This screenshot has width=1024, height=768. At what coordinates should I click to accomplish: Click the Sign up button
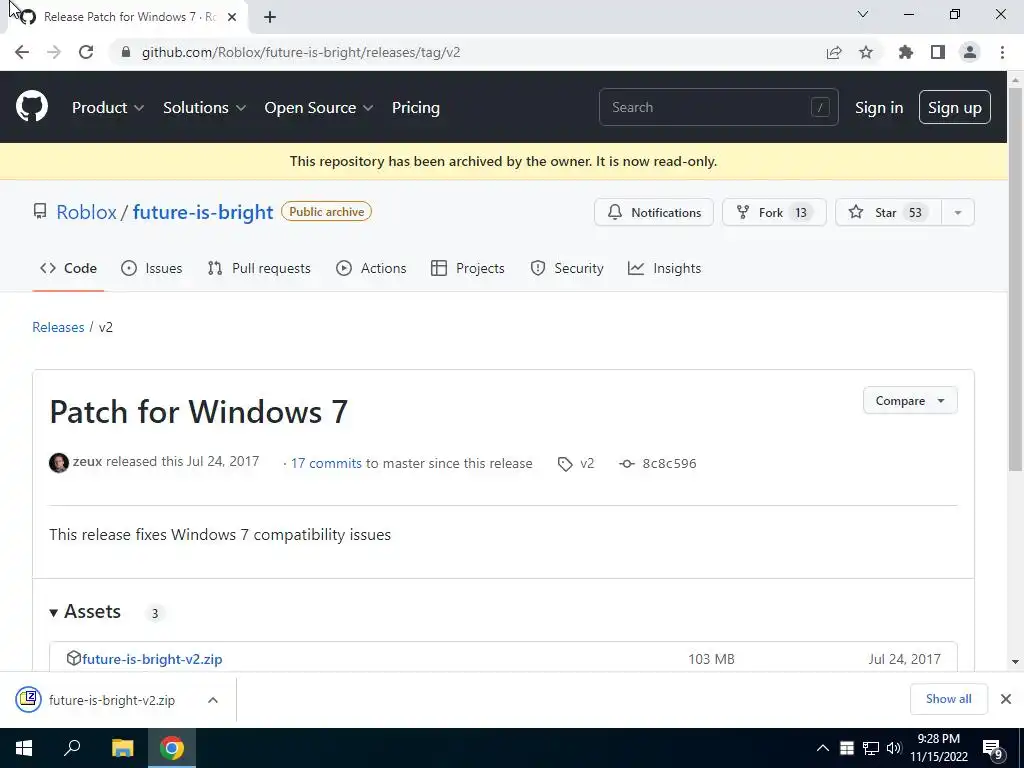(955, 107)
